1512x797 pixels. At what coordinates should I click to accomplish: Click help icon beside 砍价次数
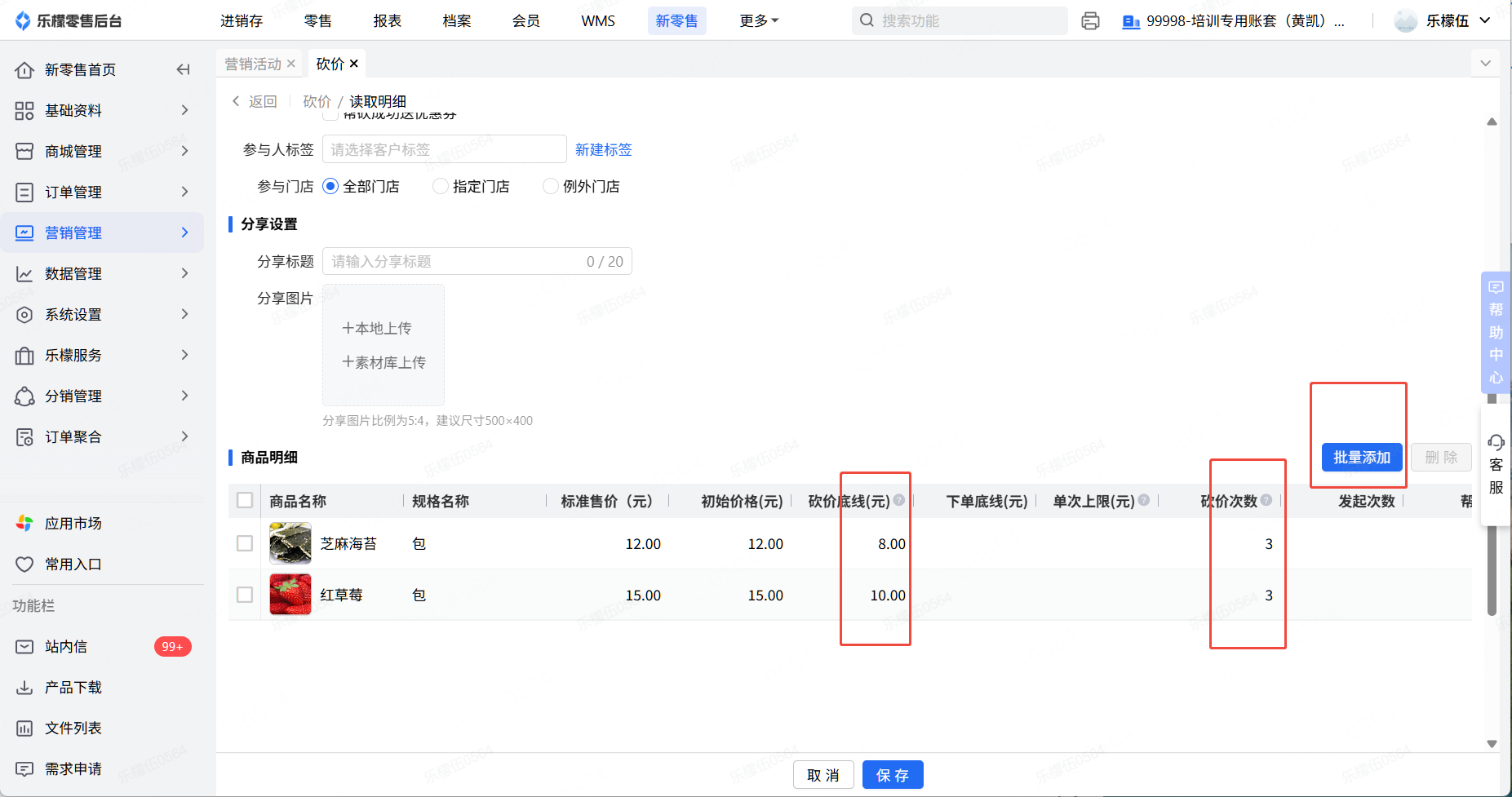coord(1266,500)
